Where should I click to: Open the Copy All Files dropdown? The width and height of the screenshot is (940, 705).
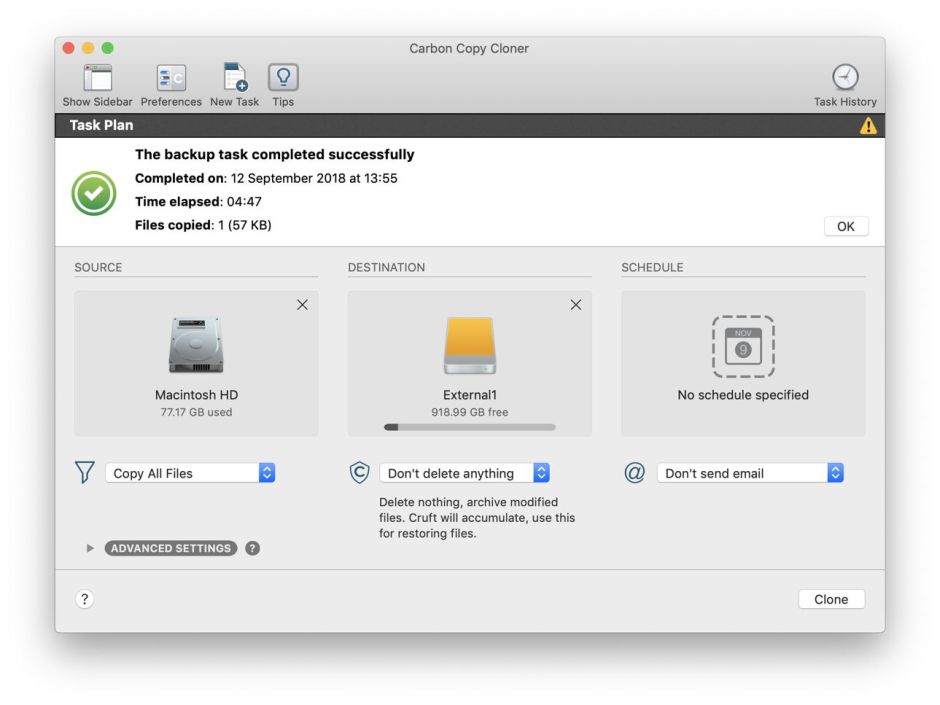[190, 473]
